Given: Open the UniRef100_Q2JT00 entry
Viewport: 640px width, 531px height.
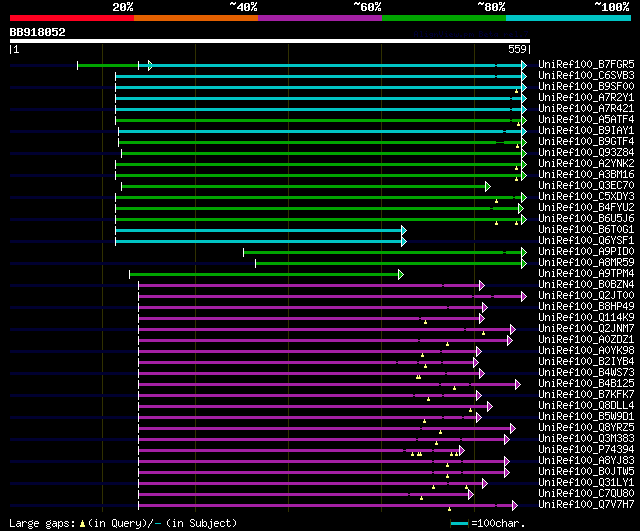Looking at the screenshot, I should (x=586, y=296).
